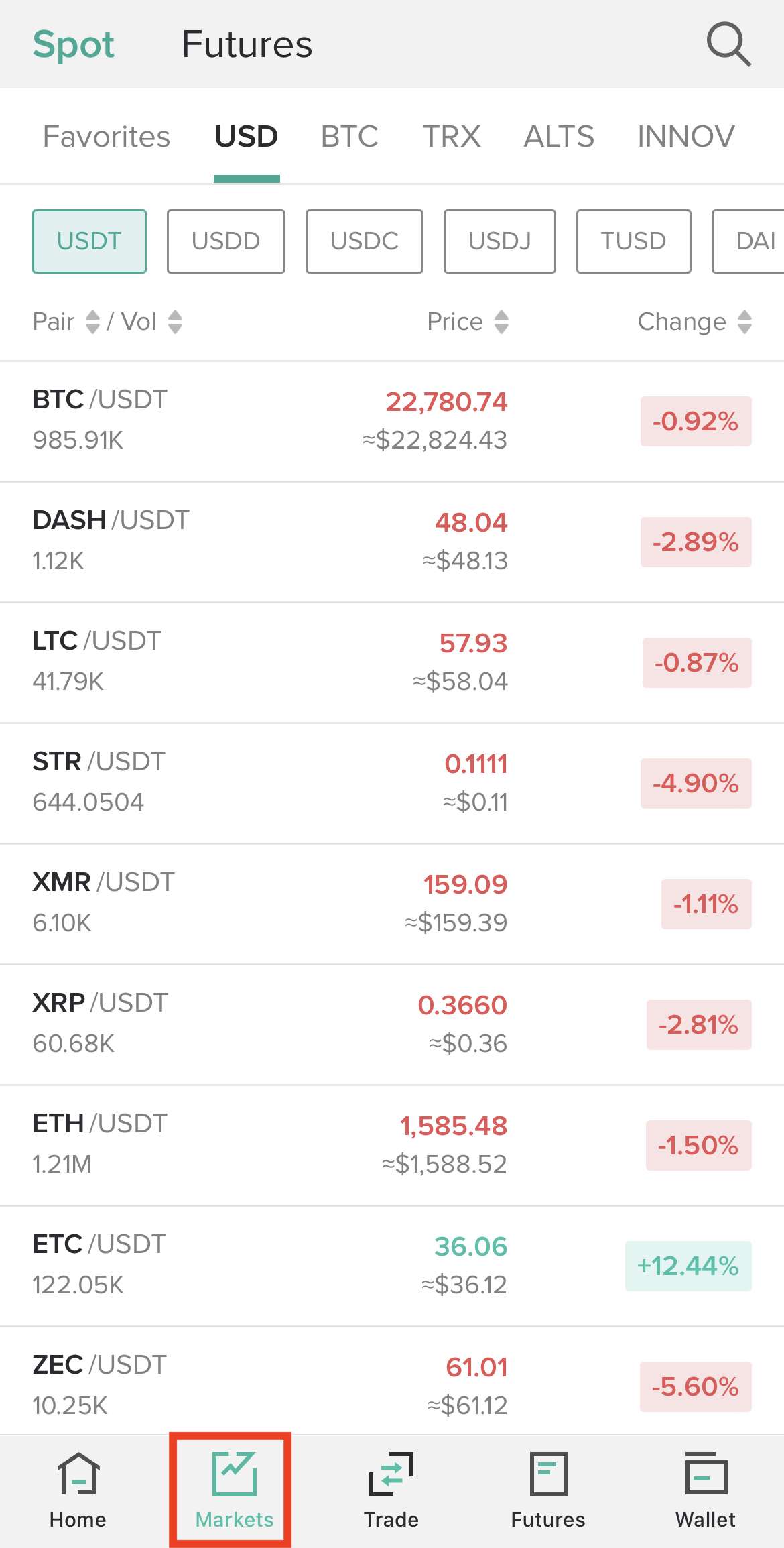This screenshot has height=1548, width=784.
Task: Open the search magnifier icon
Action: pos(728,44)
